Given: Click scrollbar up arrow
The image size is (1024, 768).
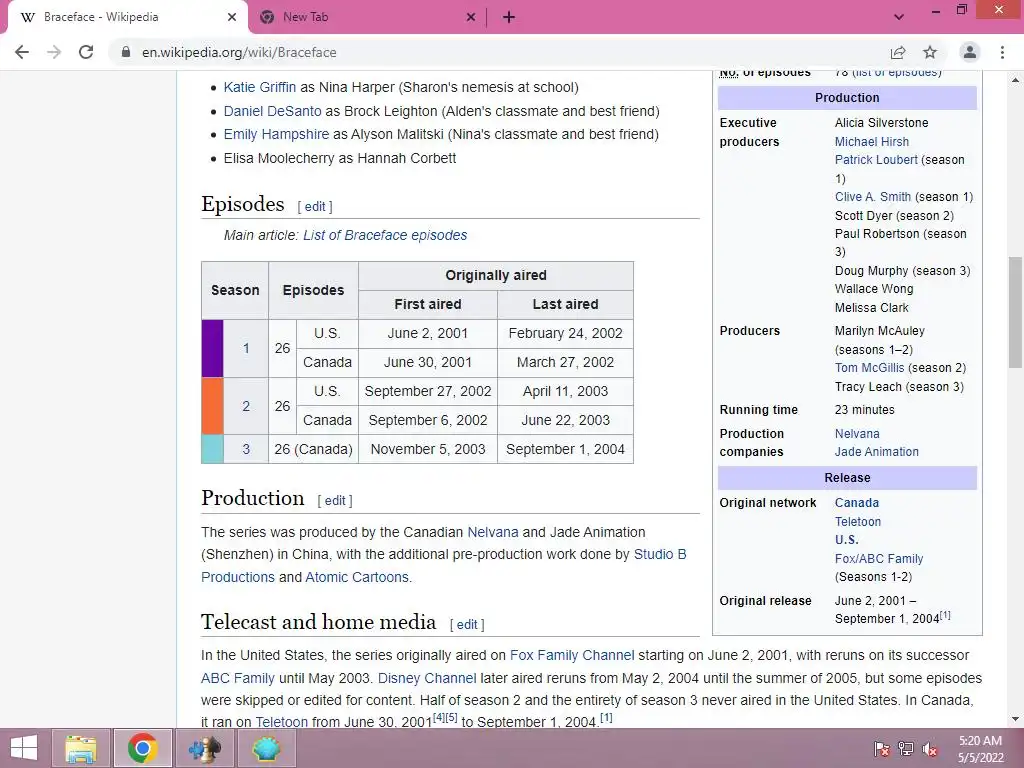Looking at the screenshot, I should (1015, 80).
